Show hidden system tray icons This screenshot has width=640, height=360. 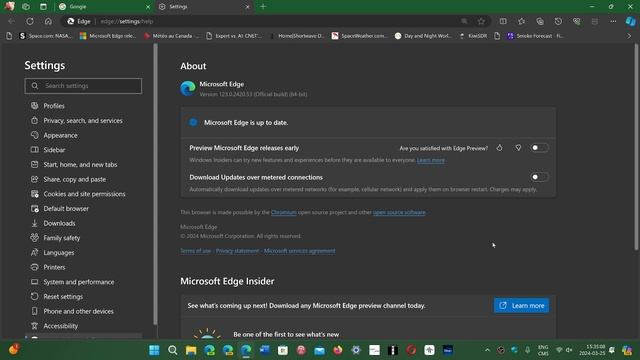pyautogui.click(x=487, y=350)
